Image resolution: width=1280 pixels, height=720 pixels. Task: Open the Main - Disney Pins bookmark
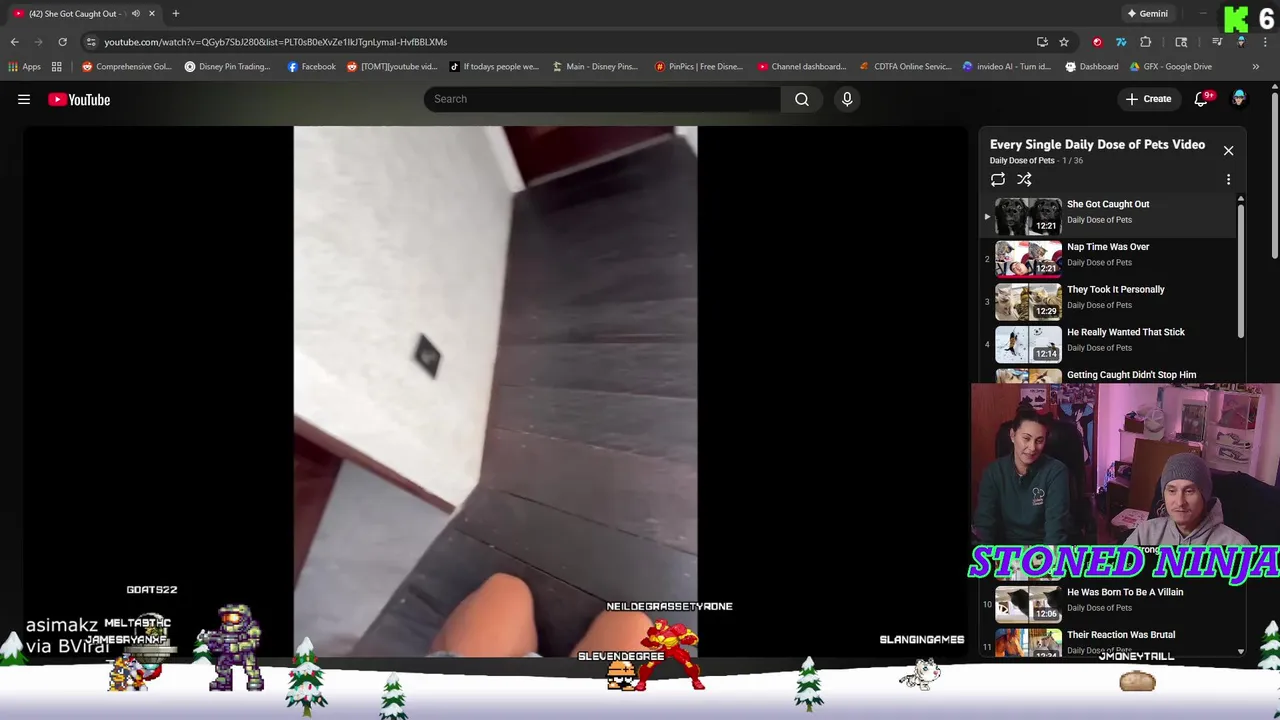pyautogui.click(x=594, y=67)
